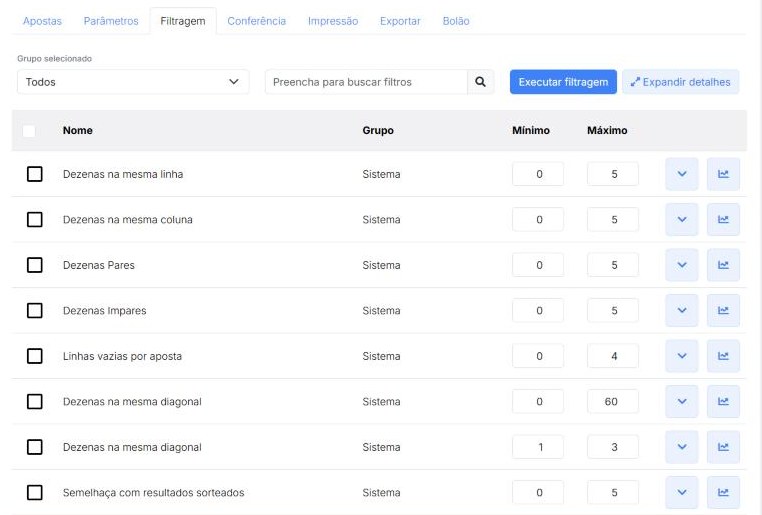Screen dimensions: 762x515
Task: Expand details chevron for Dezenas na mesma linha
Action: click(x=682, y=174)
